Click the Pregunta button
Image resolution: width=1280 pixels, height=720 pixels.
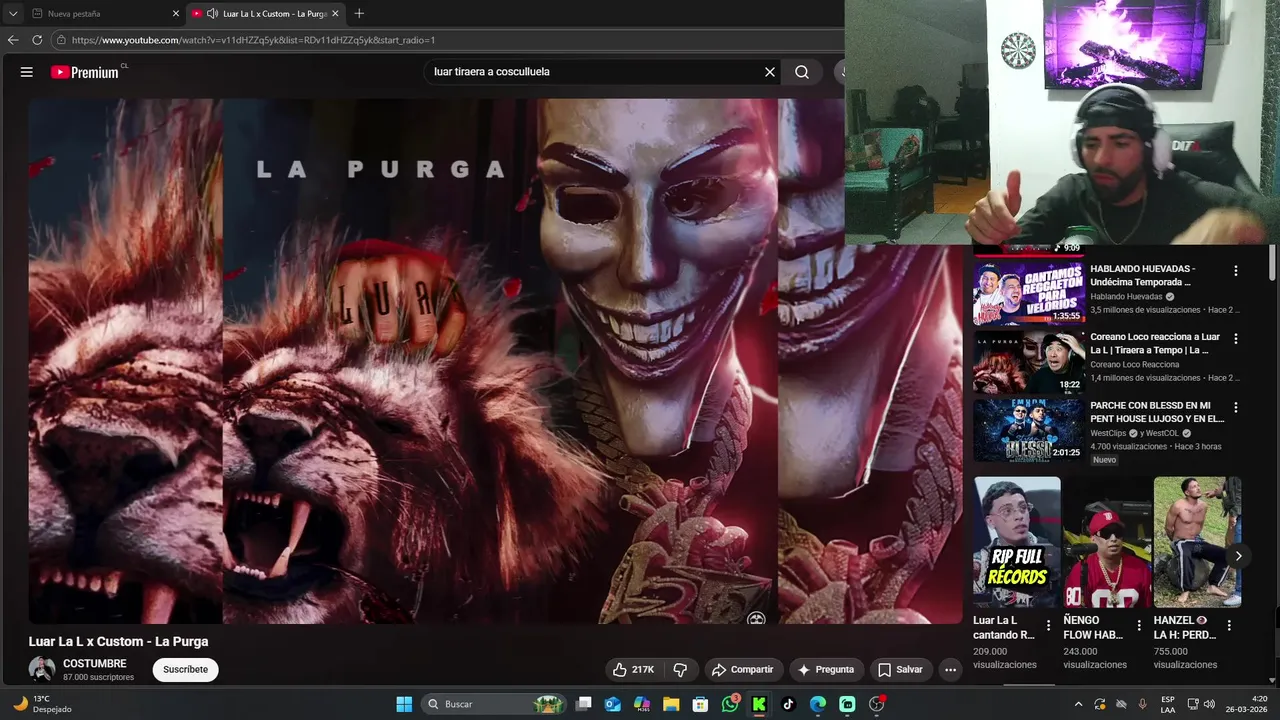826,669
